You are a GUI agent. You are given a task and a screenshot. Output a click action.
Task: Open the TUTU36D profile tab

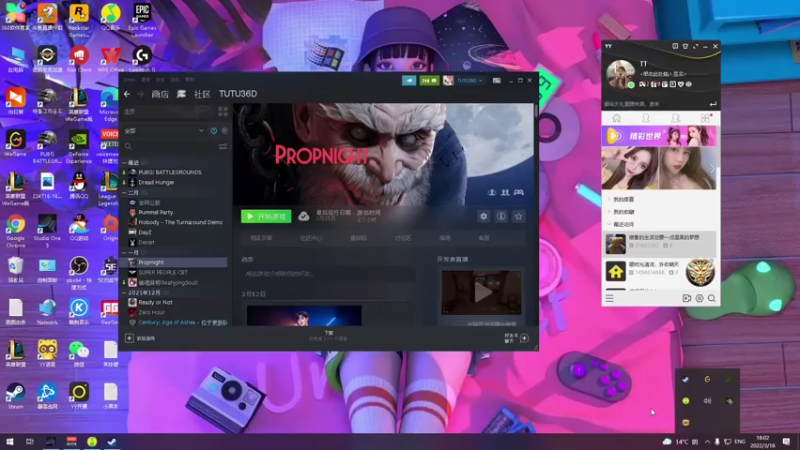238,94
